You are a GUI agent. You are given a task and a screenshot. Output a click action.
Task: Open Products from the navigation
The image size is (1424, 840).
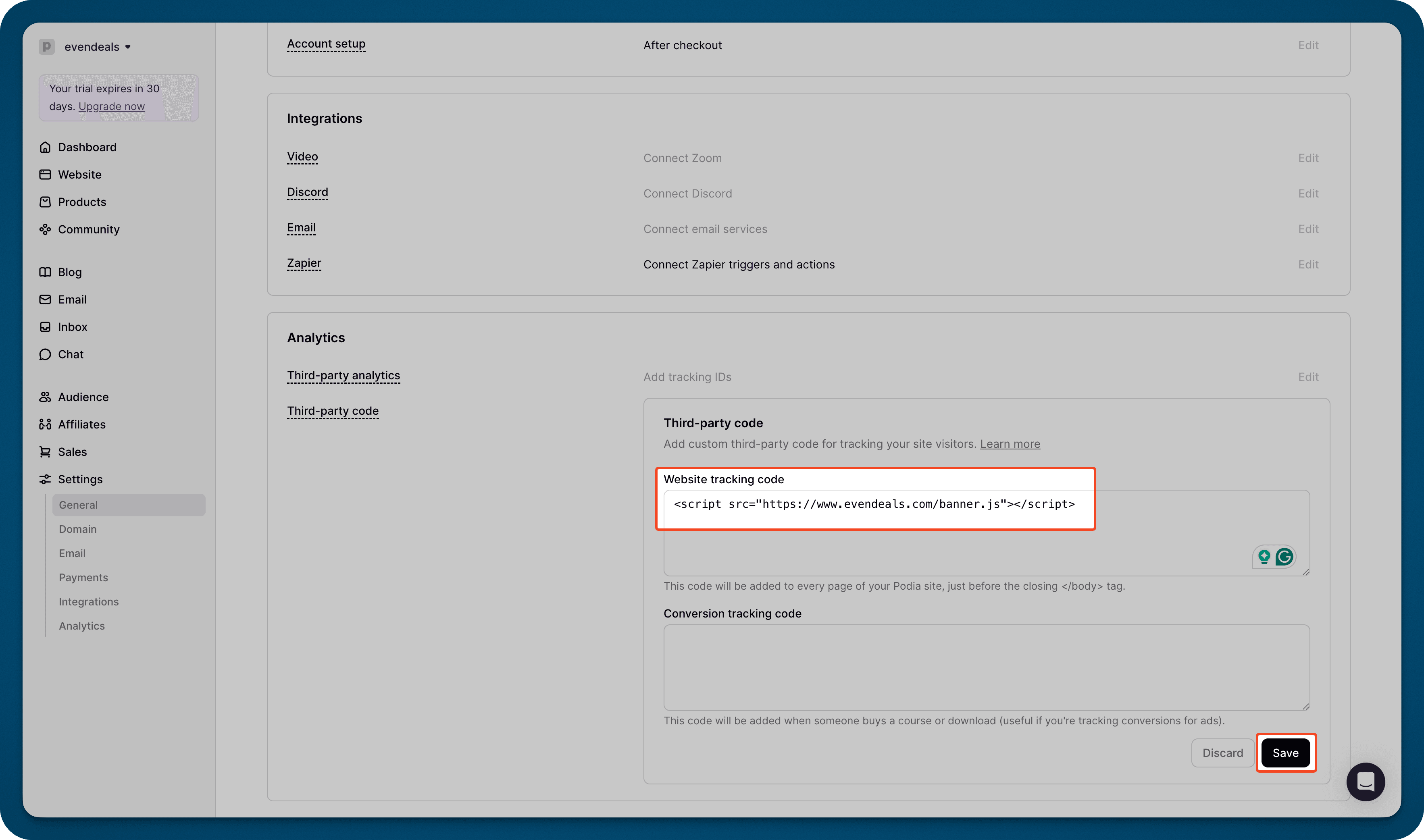(x=81, y=202)
